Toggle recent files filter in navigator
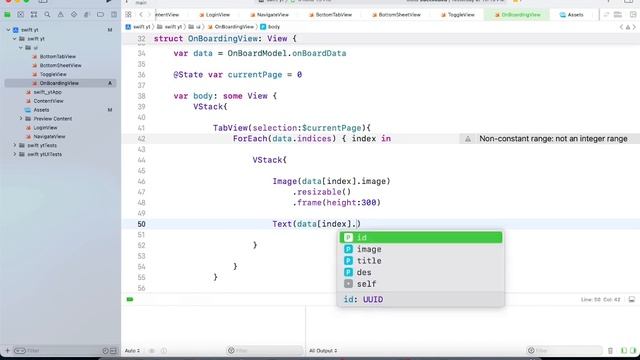The height and width of the screenshot is (360, 640). [105, 351]
